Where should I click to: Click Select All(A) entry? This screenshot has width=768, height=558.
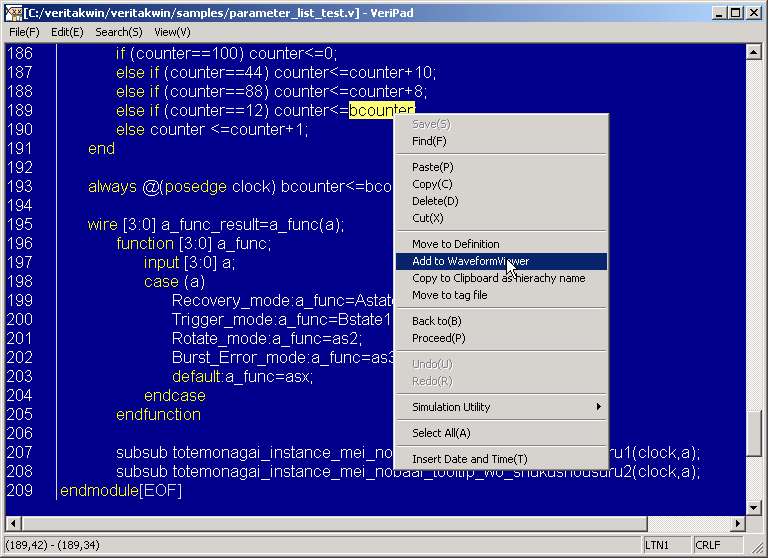pyautogui.click(x=441, y=433)
